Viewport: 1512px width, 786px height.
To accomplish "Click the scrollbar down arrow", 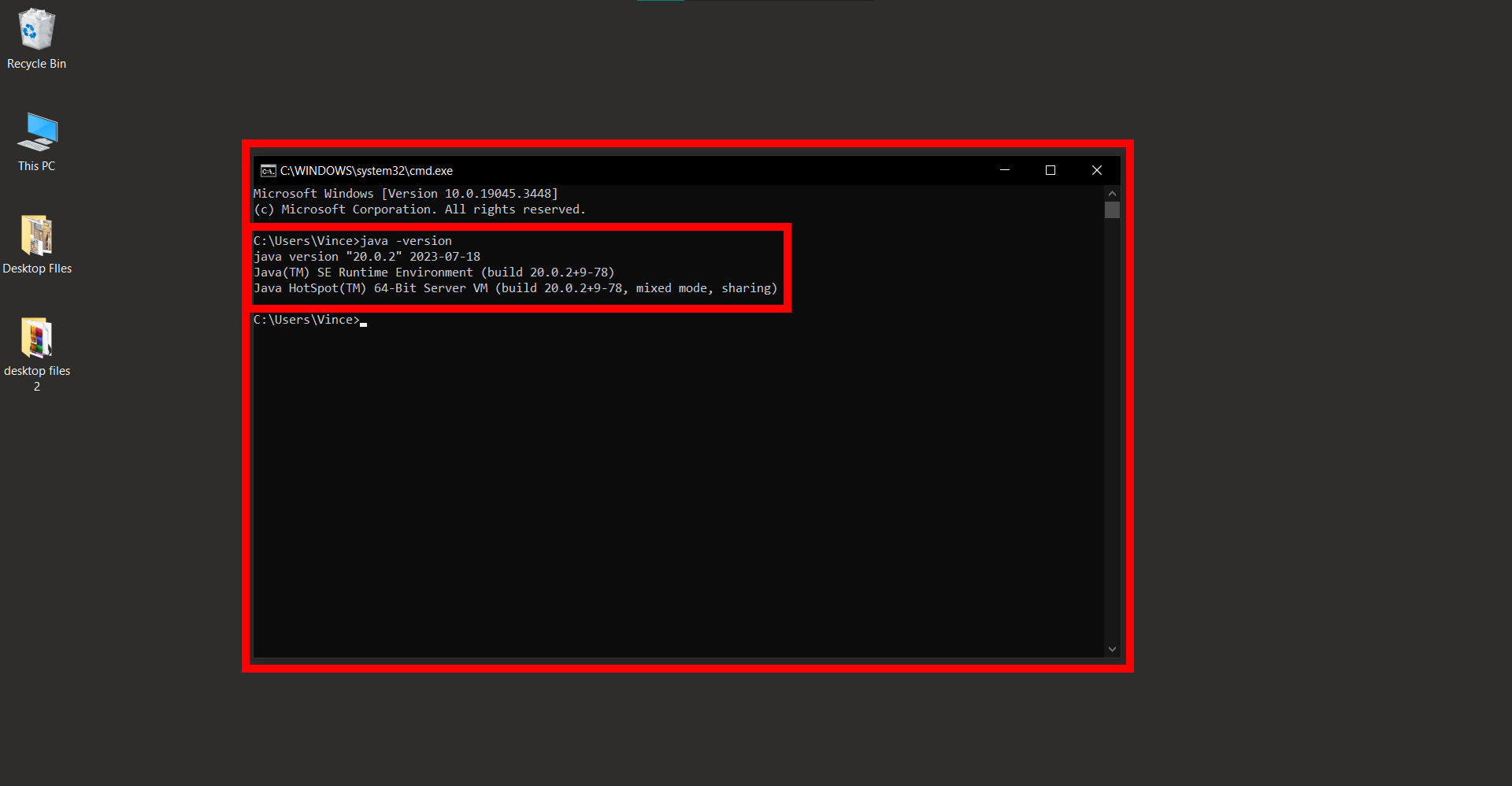I will (x=1112, y=649).
